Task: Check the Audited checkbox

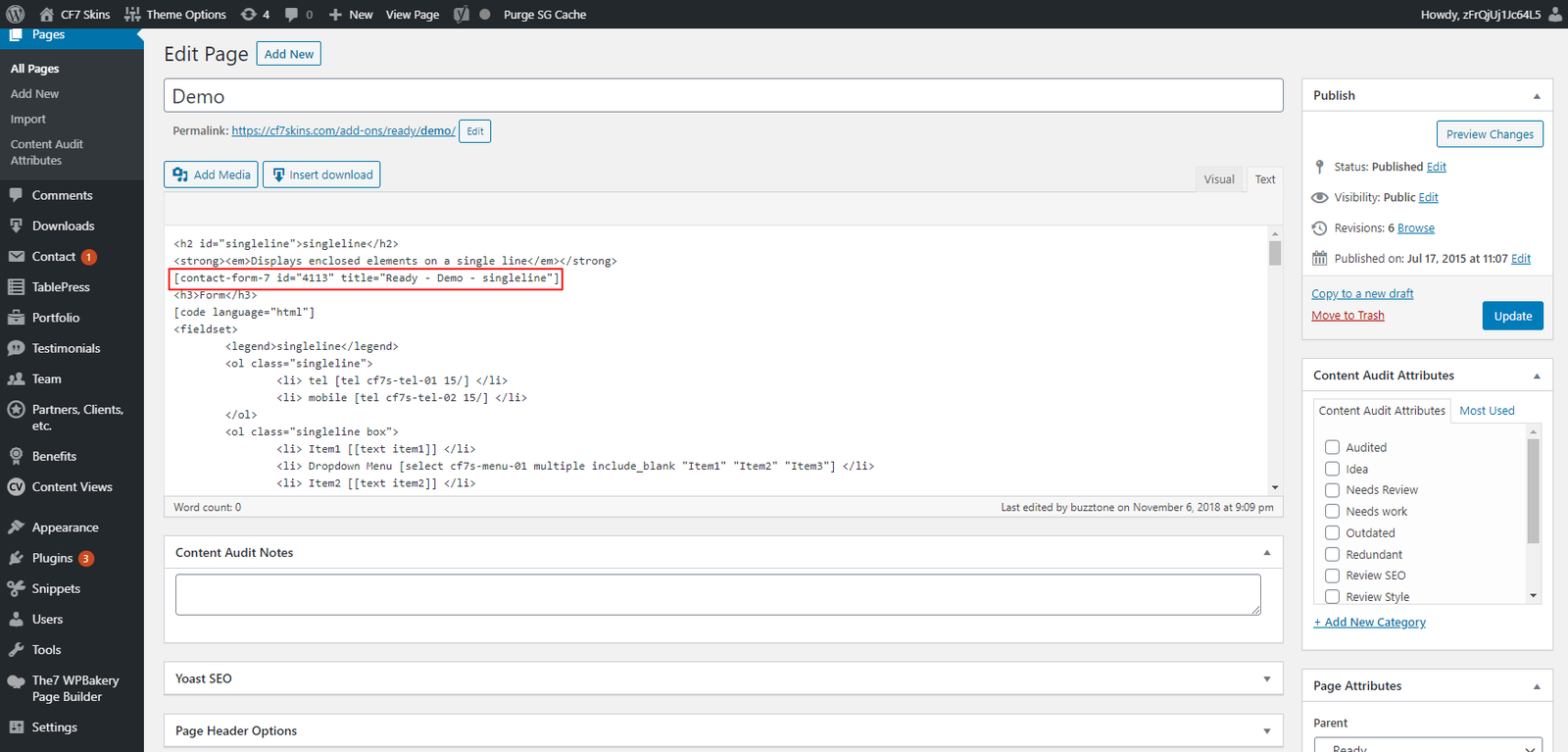Action: (x=1332, y=447)
